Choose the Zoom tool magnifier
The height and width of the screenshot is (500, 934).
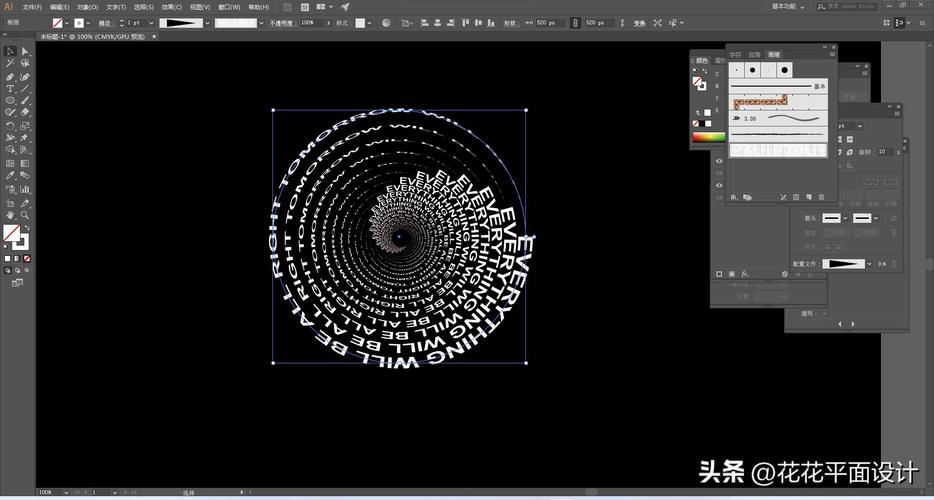pos(25,215)
